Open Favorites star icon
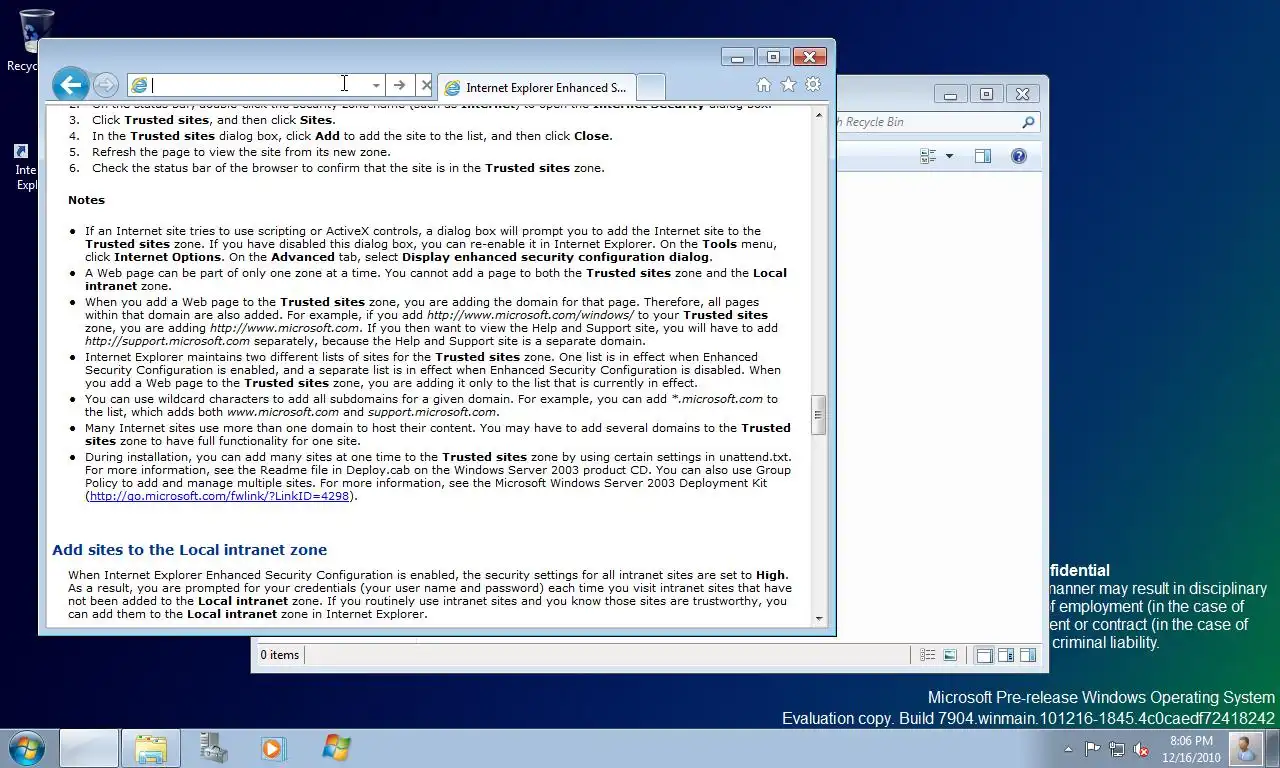1280x768 pixels. [789, 85]
